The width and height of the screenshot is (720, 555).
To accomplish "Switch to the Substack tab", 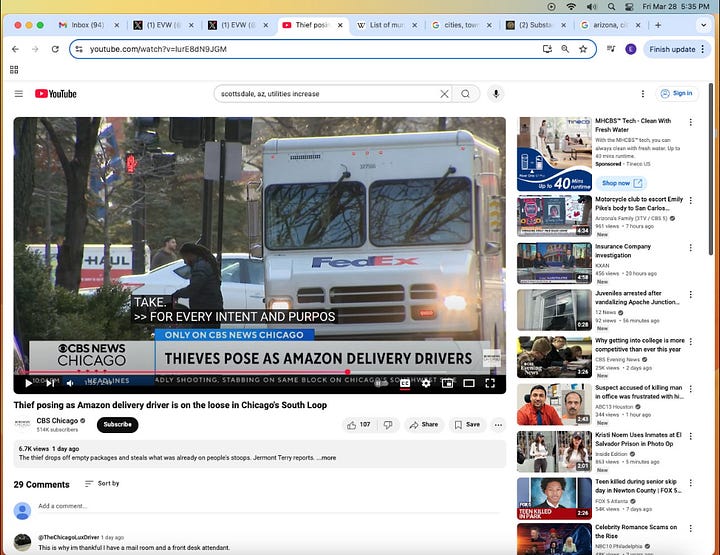I will click(535, 25).
